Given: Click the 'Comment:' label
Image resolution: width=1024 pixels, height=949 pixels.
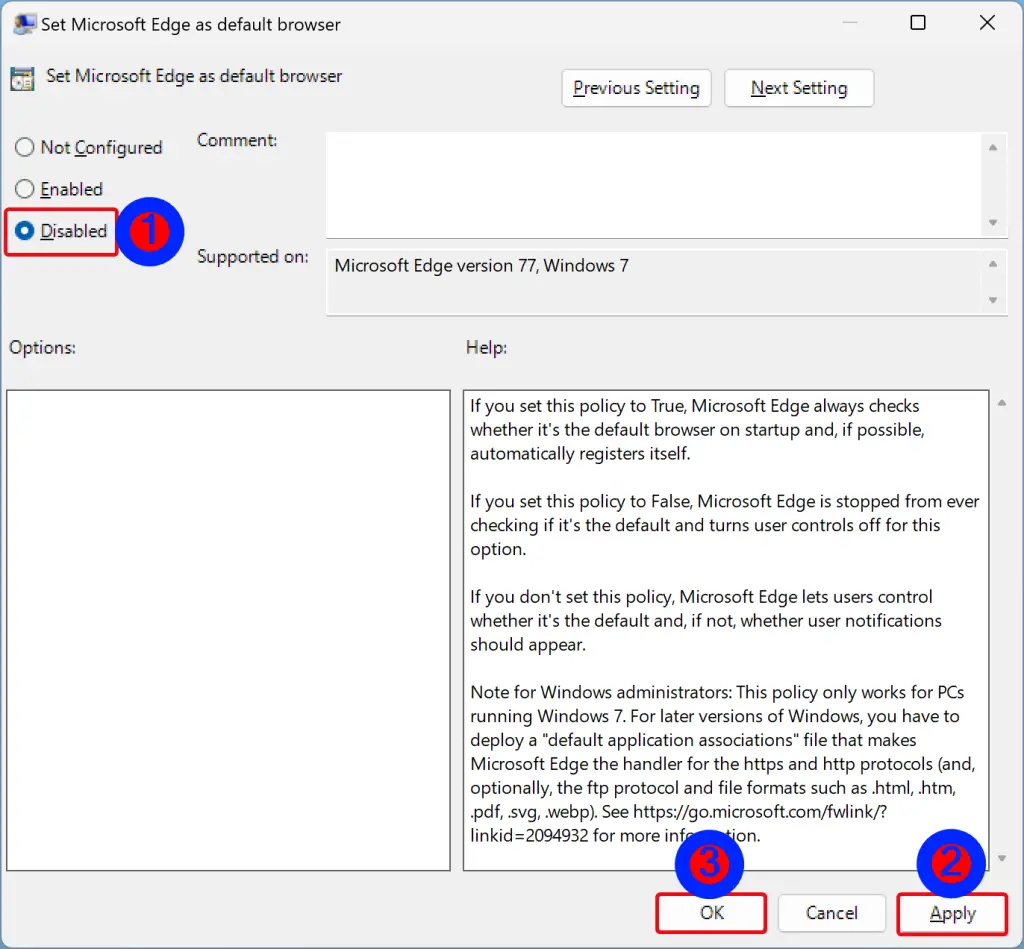Looking at the screenshot, I should point(237,140).
